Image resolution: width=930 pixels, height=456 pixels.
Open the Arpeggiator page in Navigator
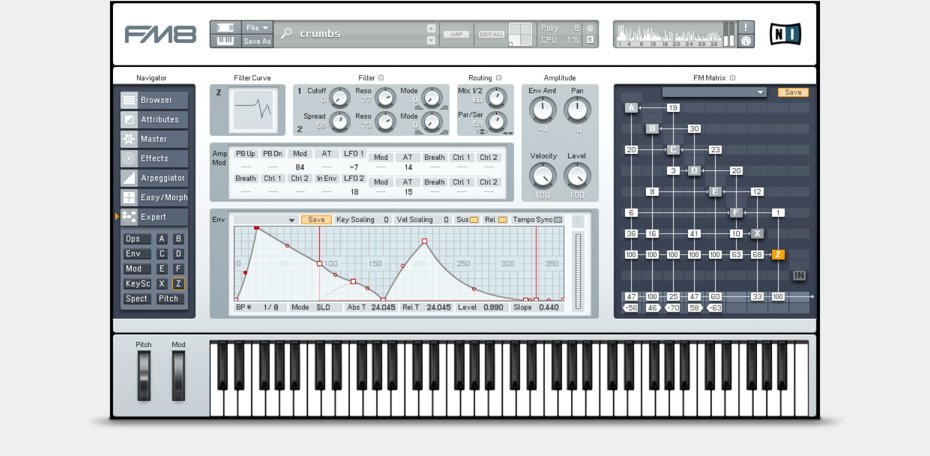pos(154,178)
